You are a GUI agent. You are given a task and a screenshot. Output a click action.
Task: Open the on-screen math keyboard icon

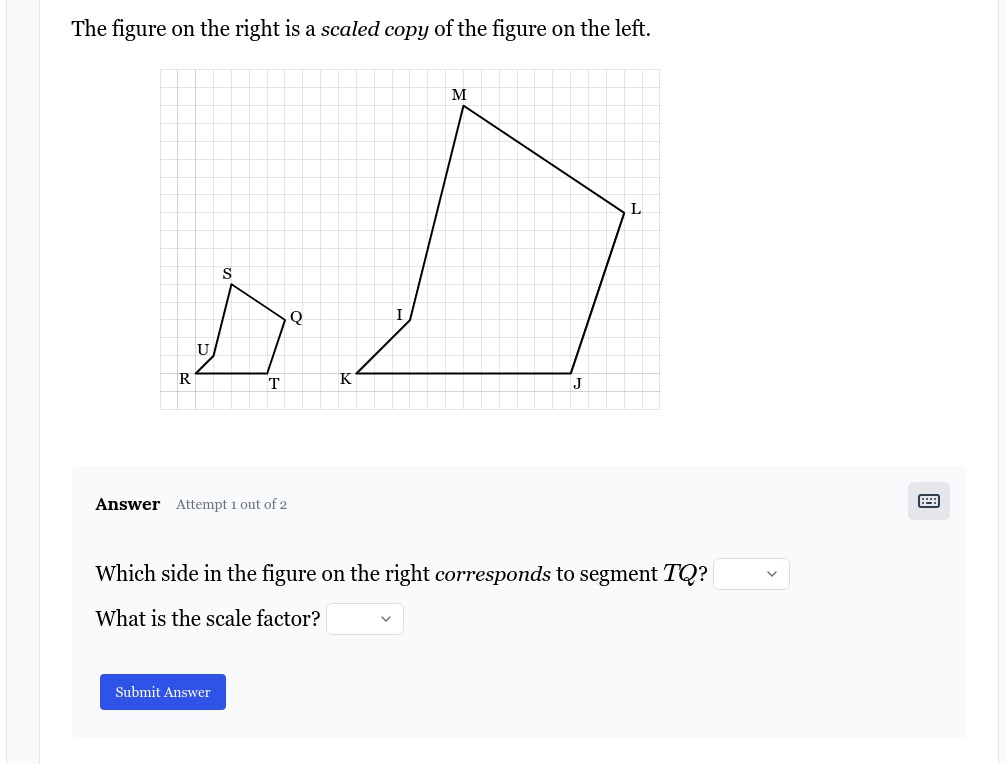pyautogui.click(x=929, y=501)
